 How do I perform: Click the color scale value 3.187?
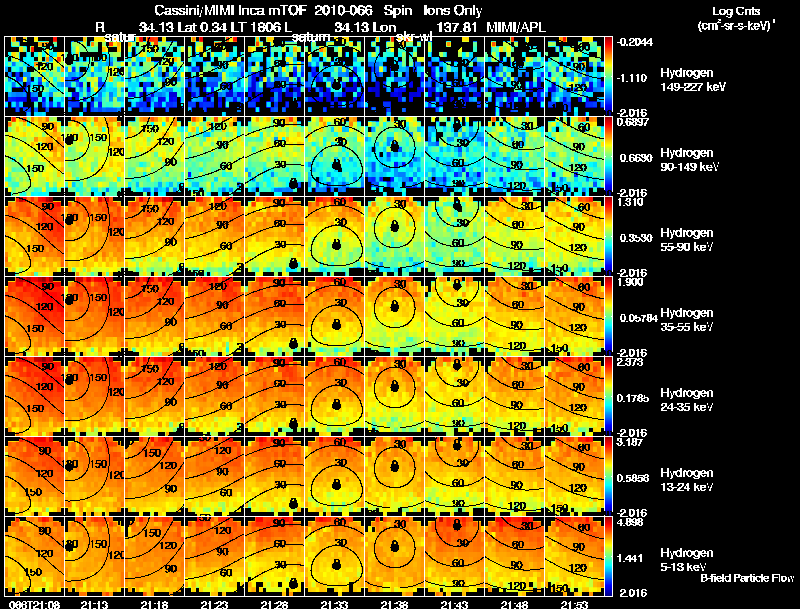point(631,442)
